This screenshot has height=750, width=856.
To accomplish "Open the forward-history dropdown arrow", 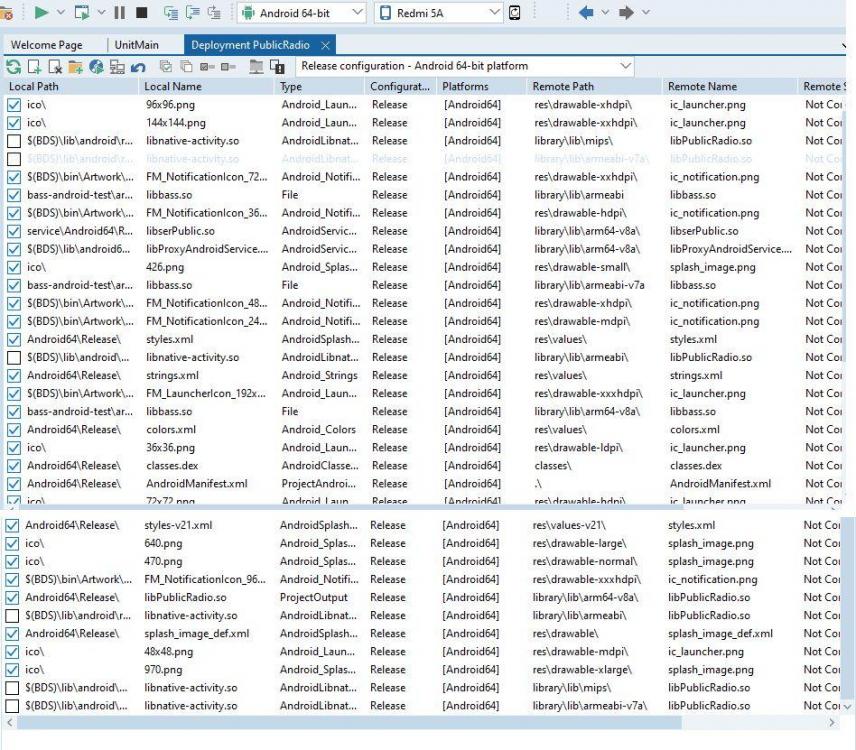I will [x=645, y=12].
